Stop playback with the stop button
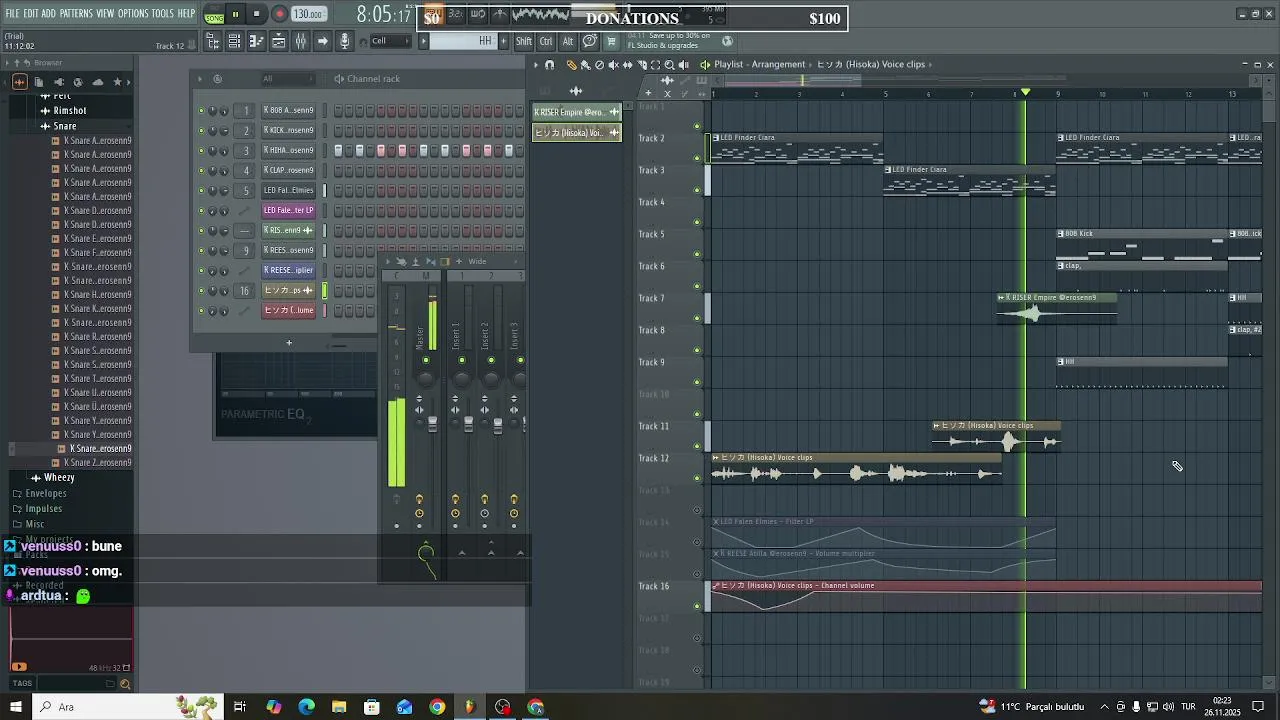This screenshot has height=720, width=1280. pyautogui.click(x=256, y=15)
